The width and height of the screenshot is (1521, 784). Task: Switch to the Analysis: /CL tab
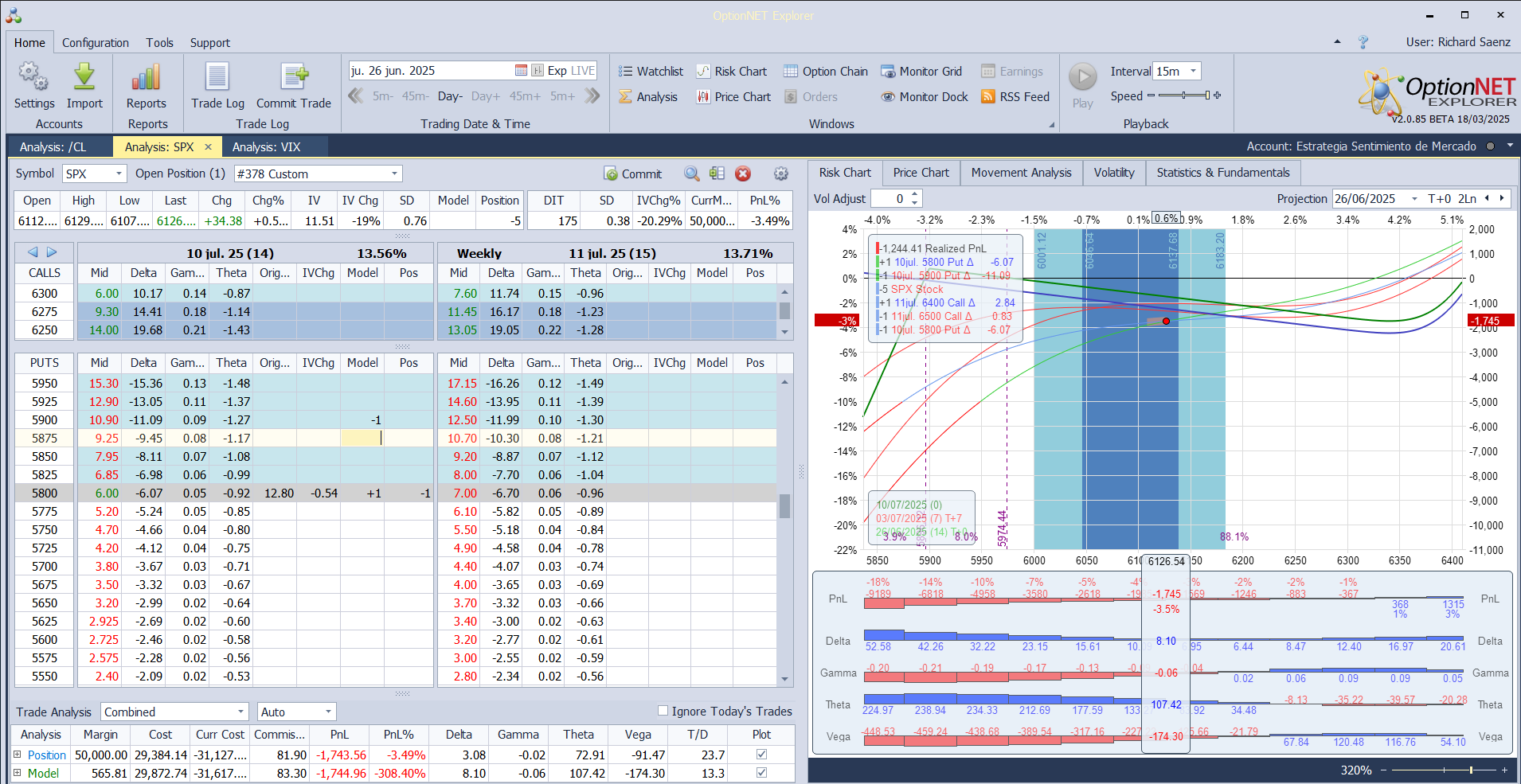pyautogui.click(x=53, y=146)
